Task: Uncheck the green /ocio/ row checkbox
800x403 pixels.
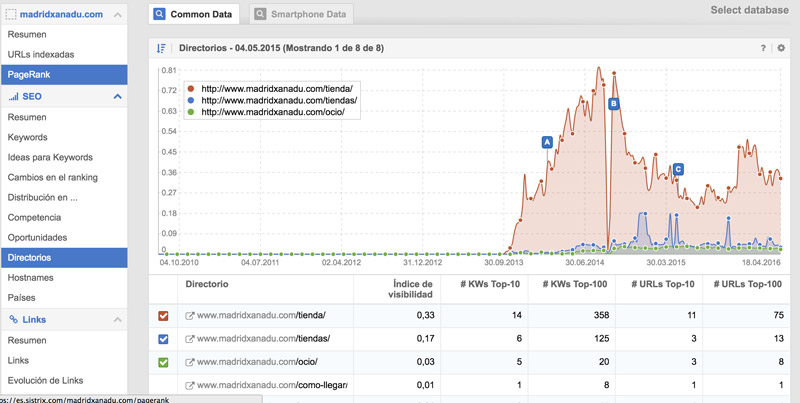Action: (163, 362)
